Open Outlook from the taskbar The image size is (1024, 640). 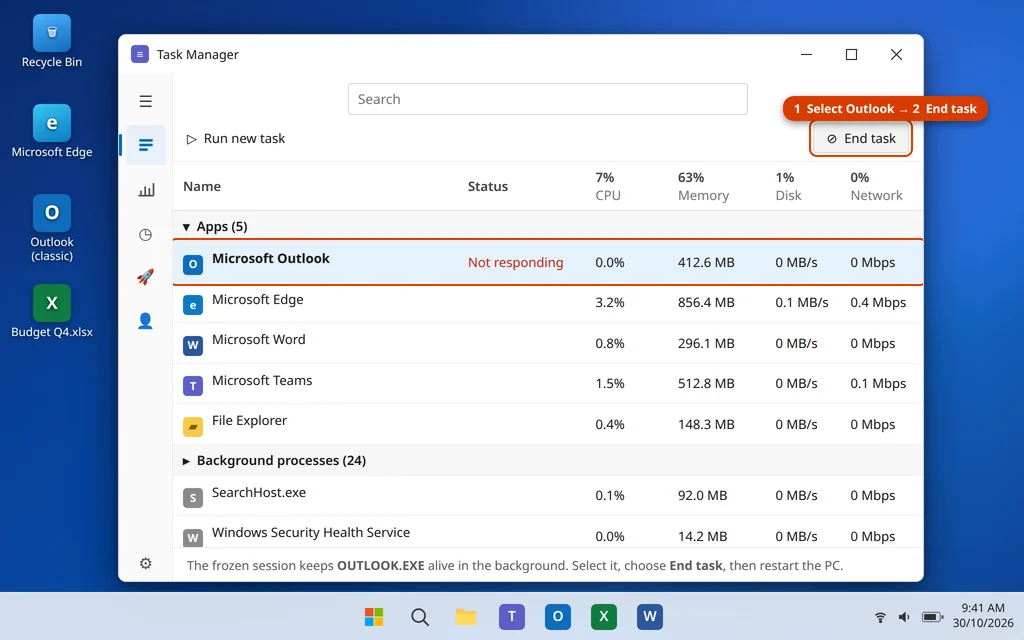[558, 616]
